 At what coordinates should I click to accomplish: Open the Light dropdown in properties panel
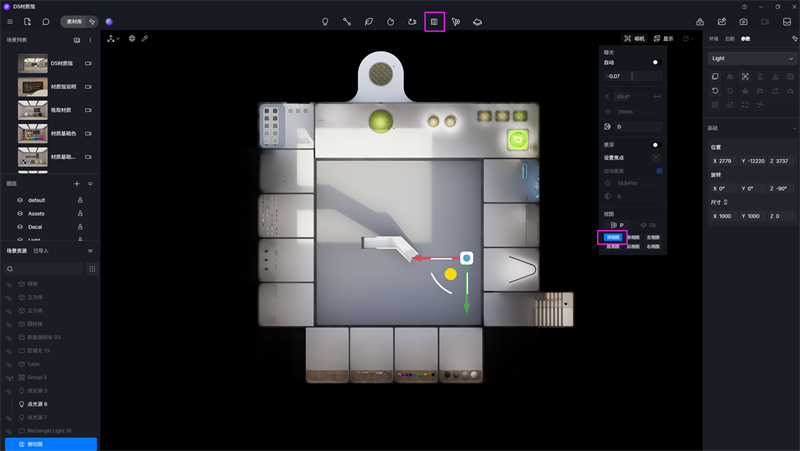click(751, 58)
